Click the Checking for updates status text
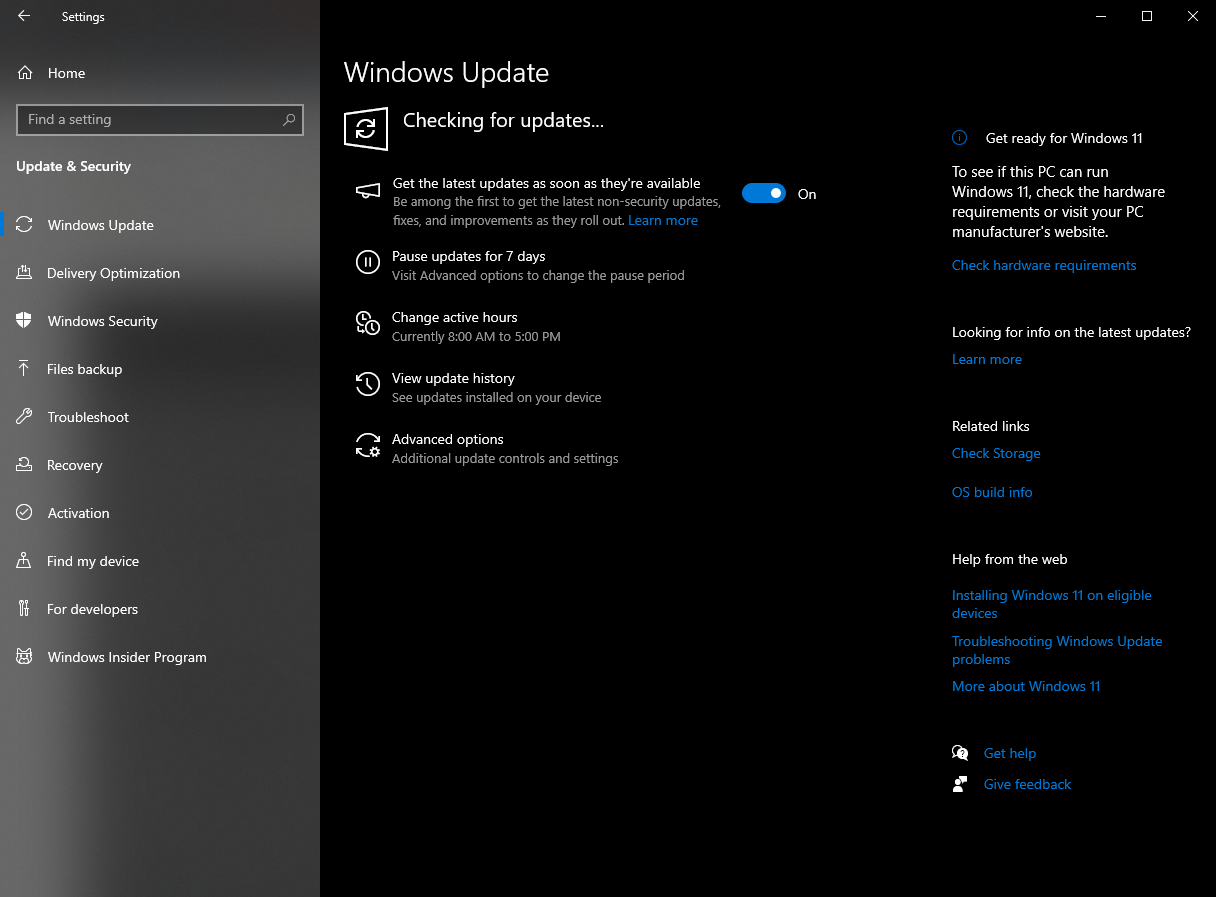The width and height of the screenshot is (1216, 897). click(x=503, y=121)
